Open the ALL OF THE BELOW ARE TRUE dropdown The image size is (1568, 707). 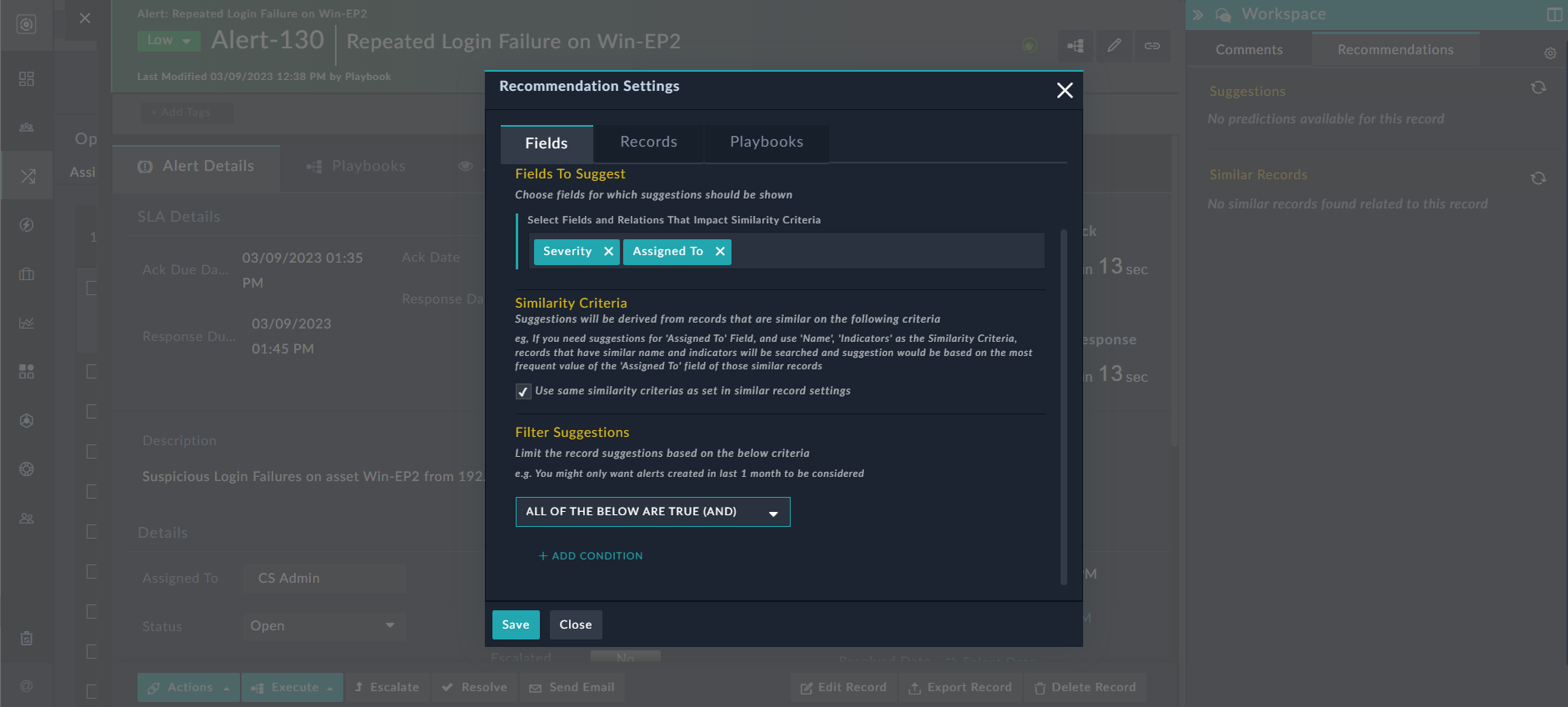[652, 512]
